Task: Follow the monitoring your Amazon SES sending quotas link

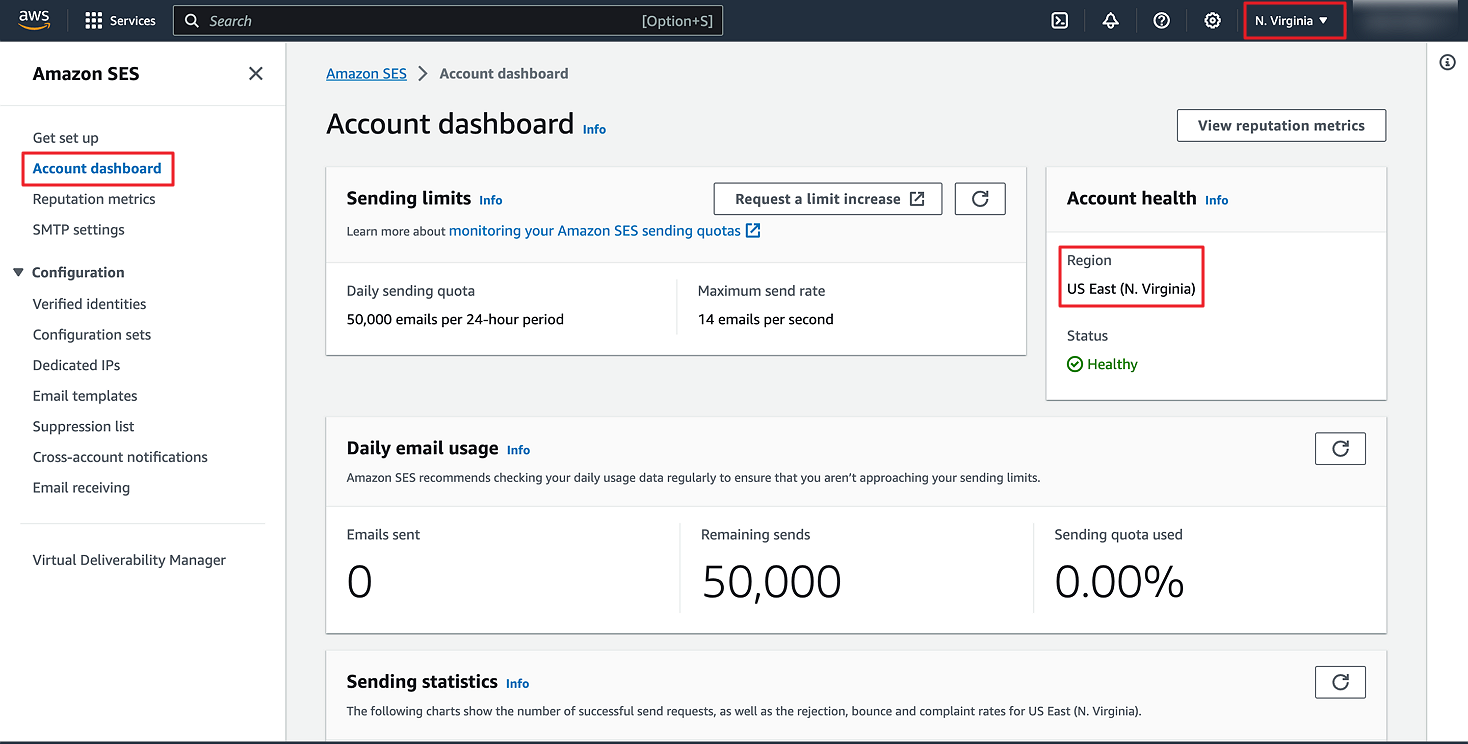Action: point(595,231)
